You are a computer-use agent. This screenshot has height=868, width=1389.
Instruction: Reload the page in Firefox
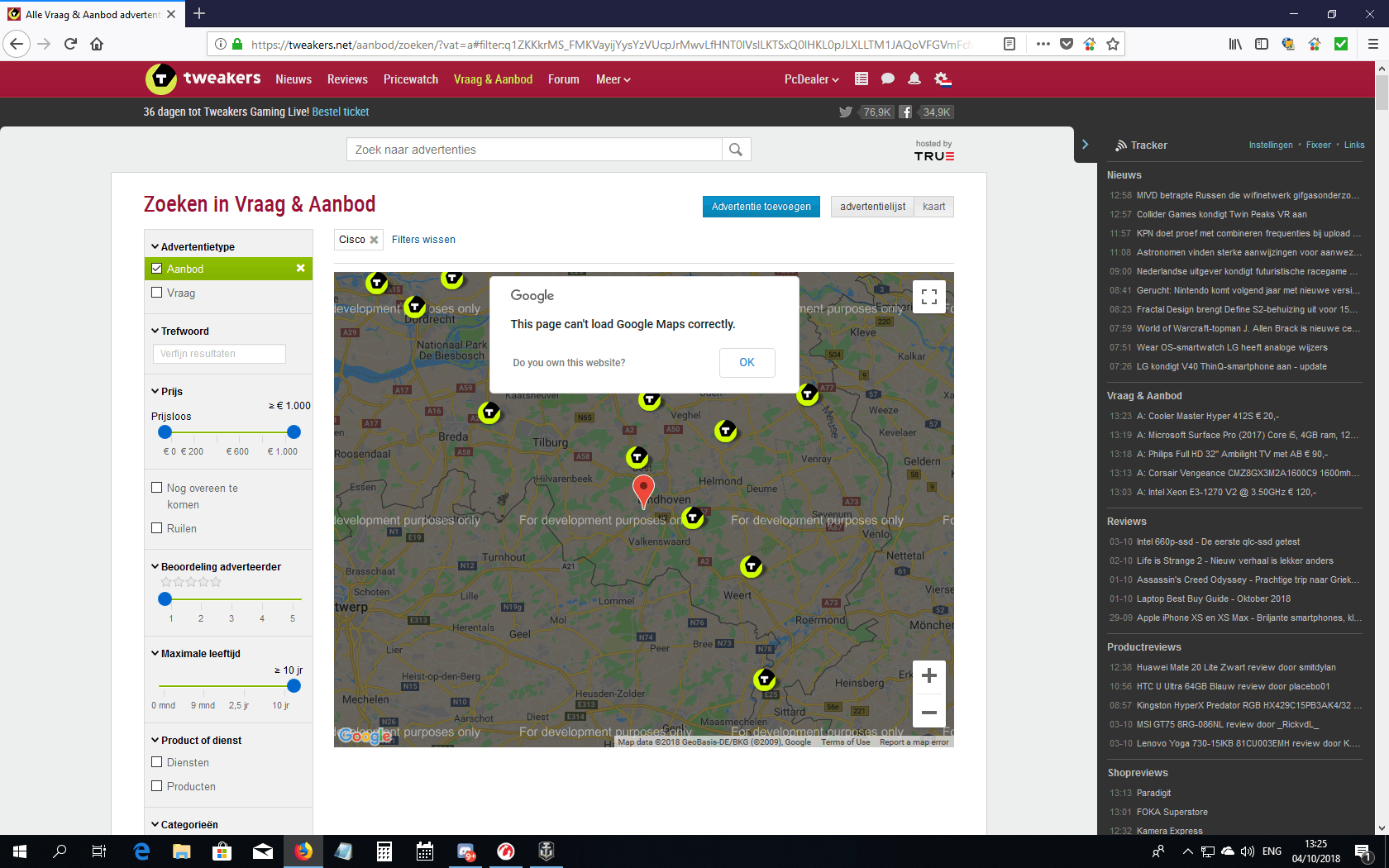tap(70, 44)
